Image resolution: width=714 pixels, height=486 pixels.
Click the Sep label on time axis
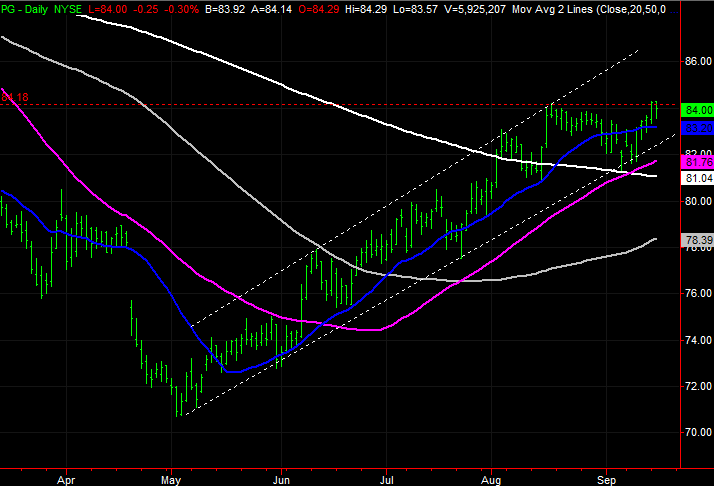tap(607, 480)
